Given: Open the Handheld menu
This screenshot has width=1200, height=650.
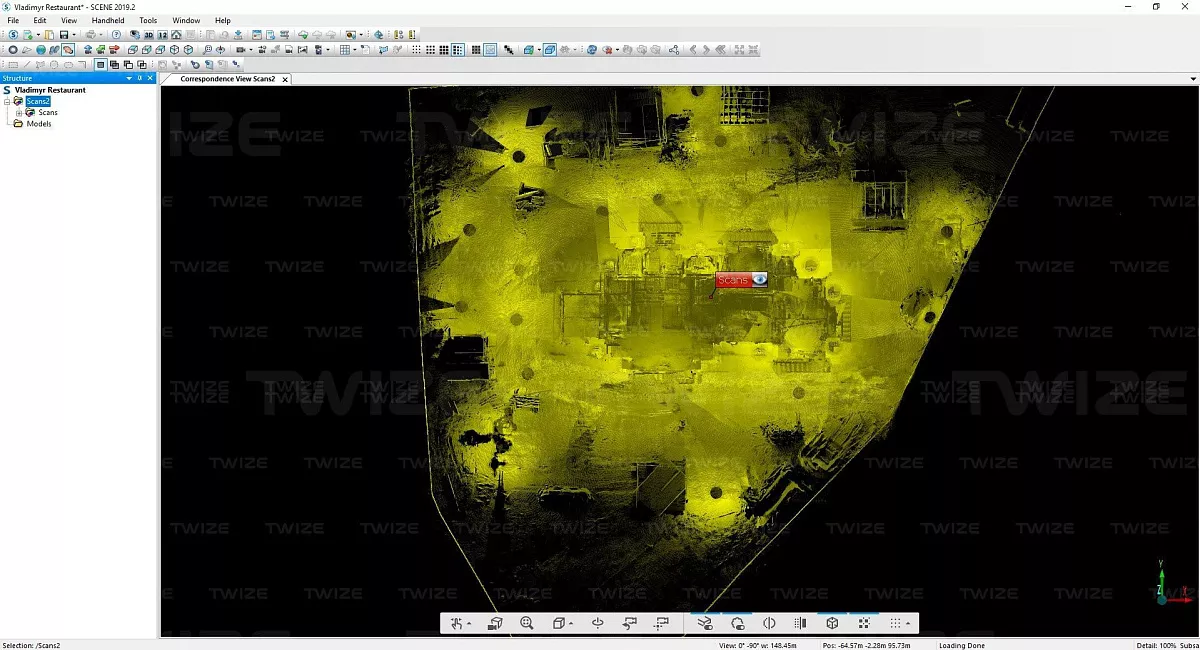Looking at the screenshot, I should coord(108,20).
